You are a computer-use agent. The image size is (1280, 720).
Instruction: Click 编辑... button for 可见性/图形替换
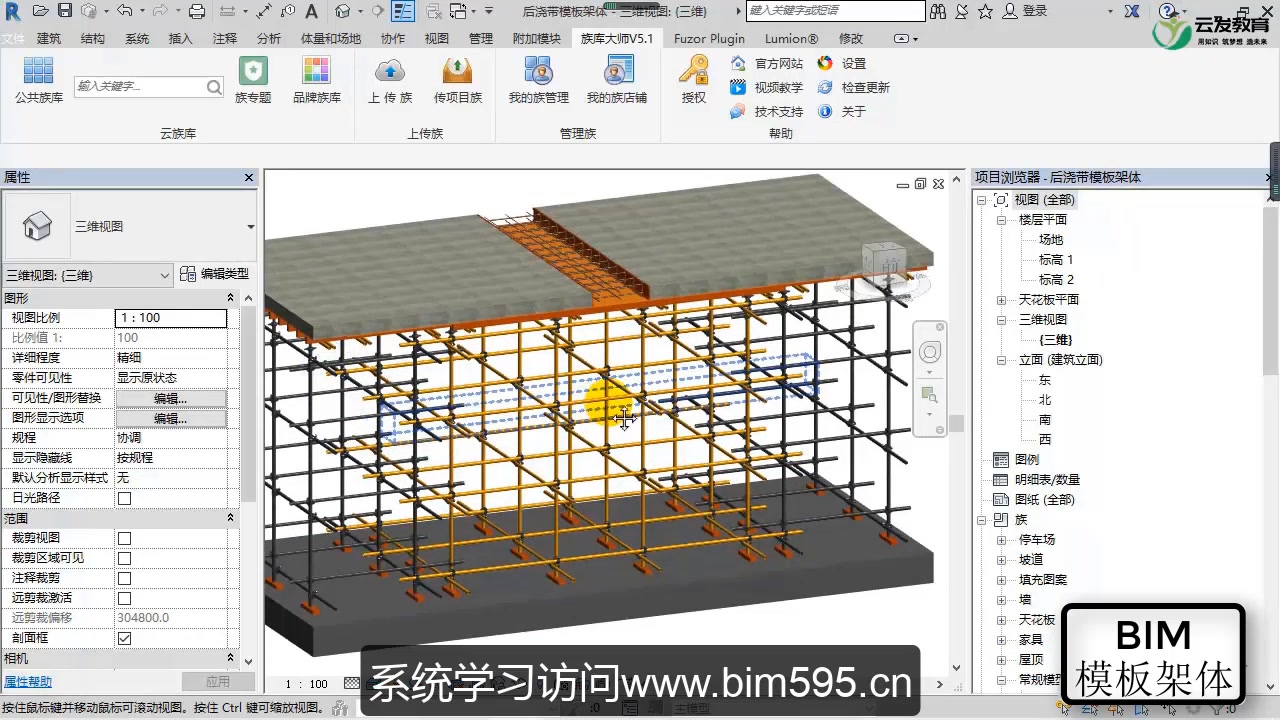pos(171,398)
